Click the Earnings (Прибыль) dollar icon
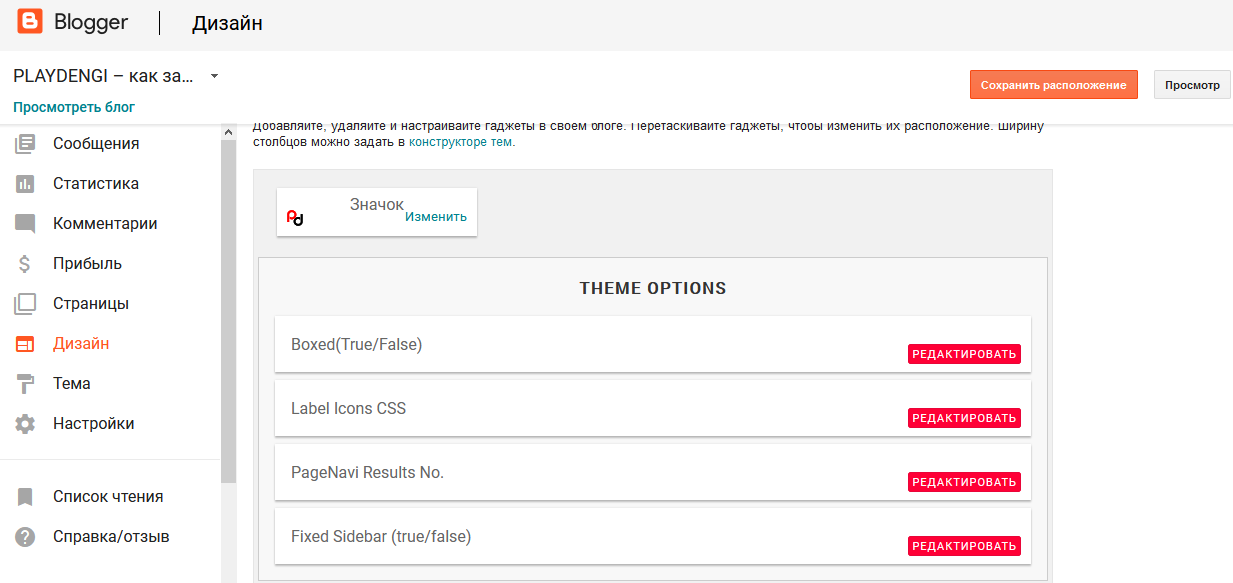This screenshot has width=1233, height=583. (25, 264)
